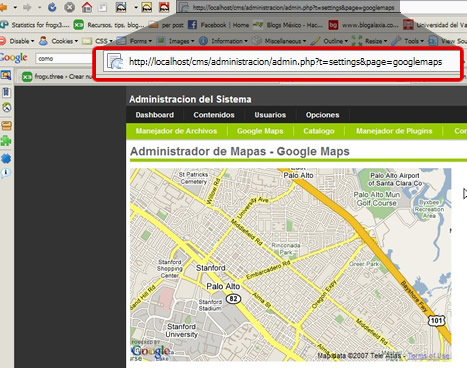Reload the page with the blue refresh icon
The image size is (467, 368).
[52, 7]
